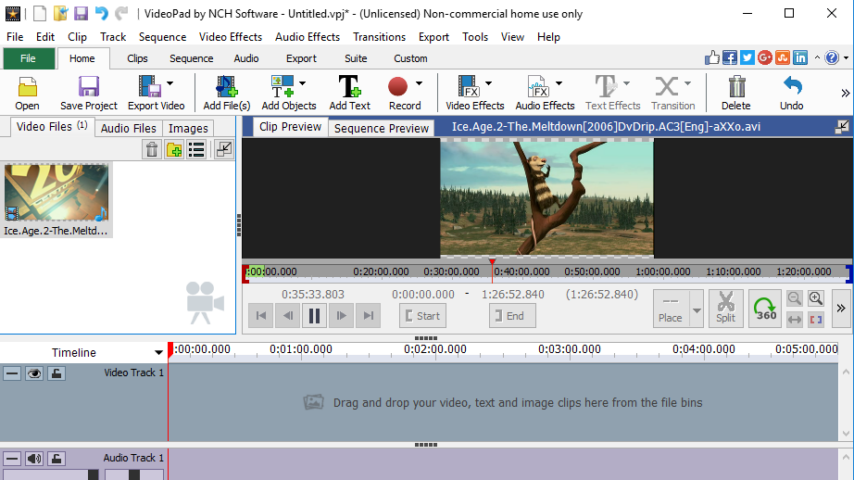Click the Save Project icon
The image size is (854, 480).
click(x=88, y=93)
